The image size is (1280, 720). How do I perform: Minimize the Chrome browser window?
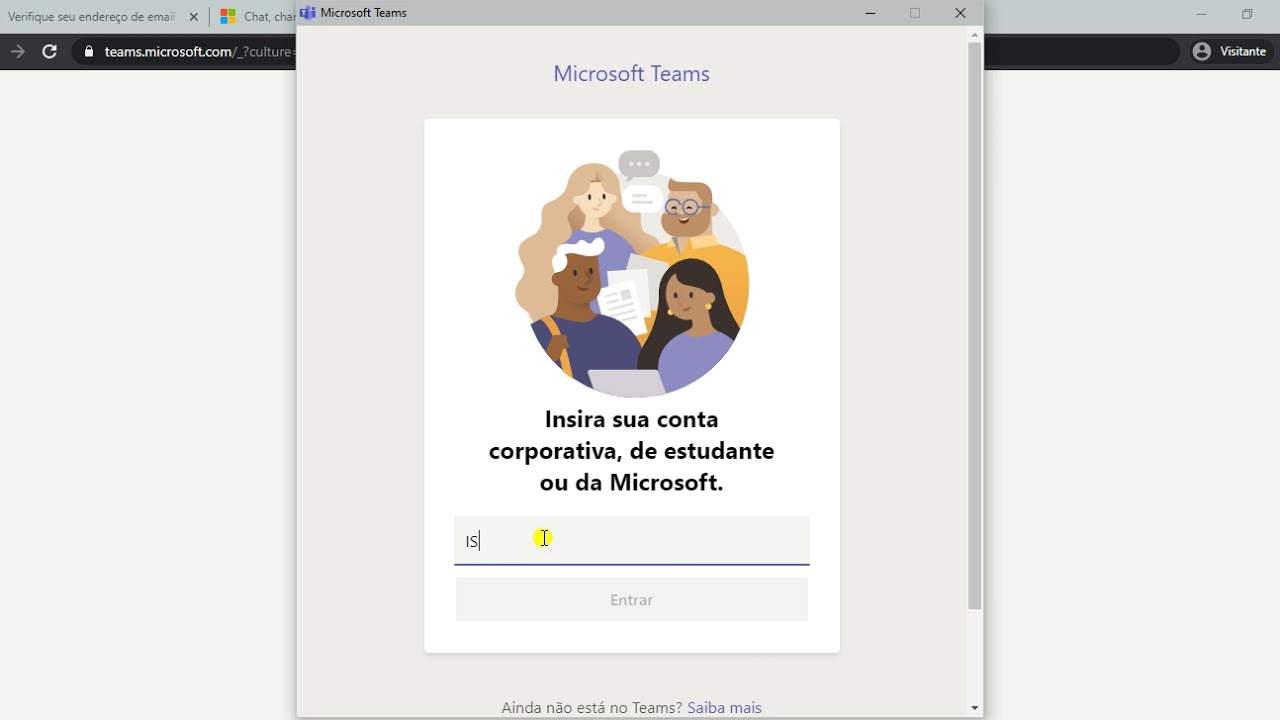(1202, 14)
